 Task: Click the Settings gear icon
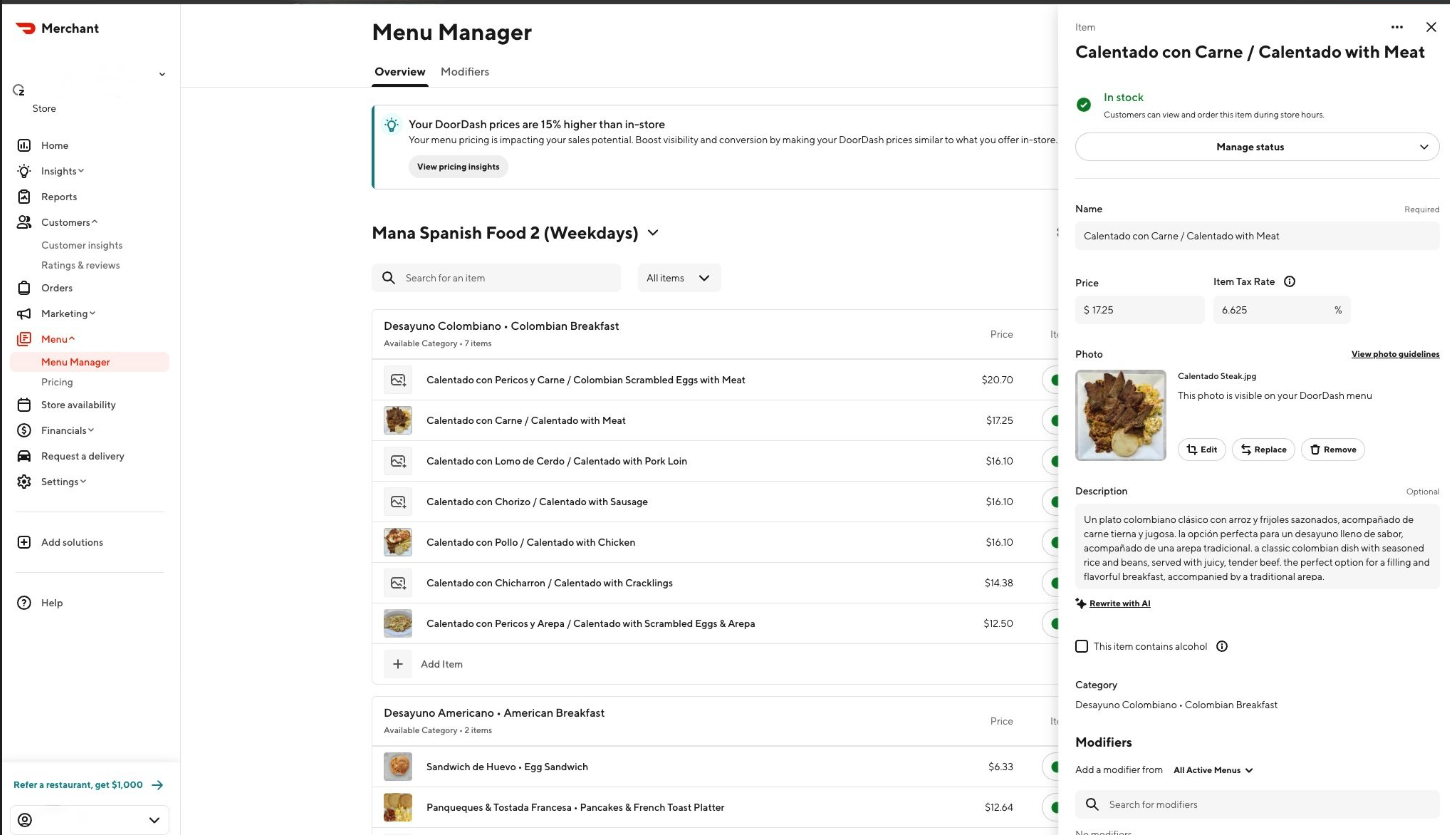24,481
